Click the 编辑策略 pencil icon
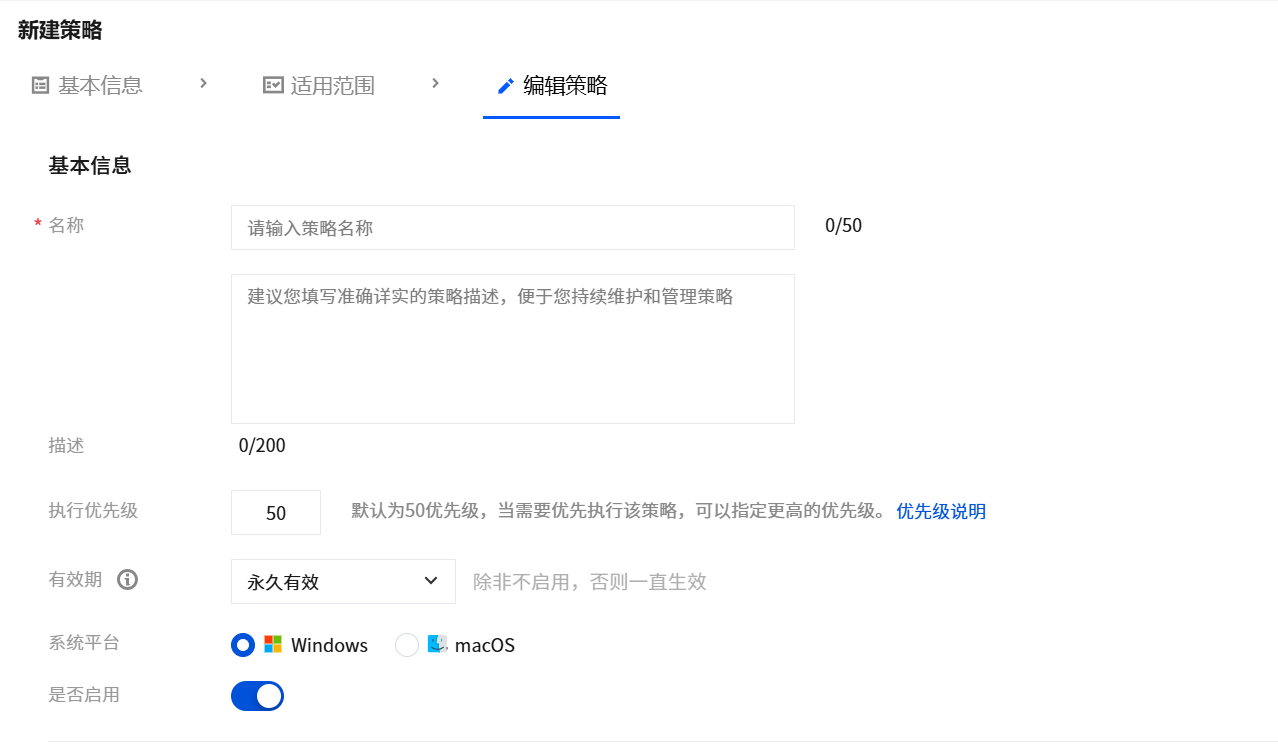The width and height of the screenshot is (1278, 744). pos(506,86)
